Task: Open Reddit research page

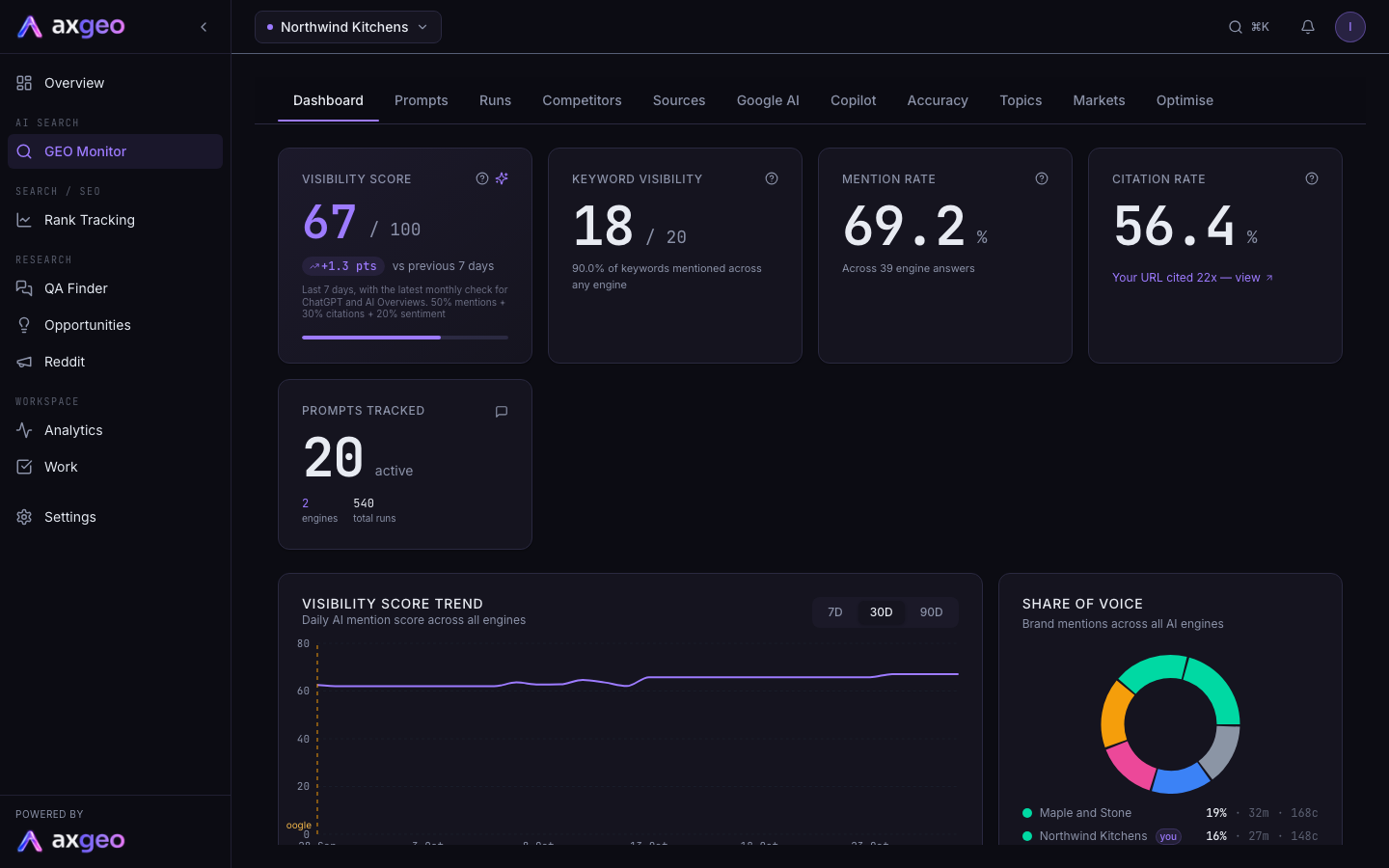Action: (116, 362)
